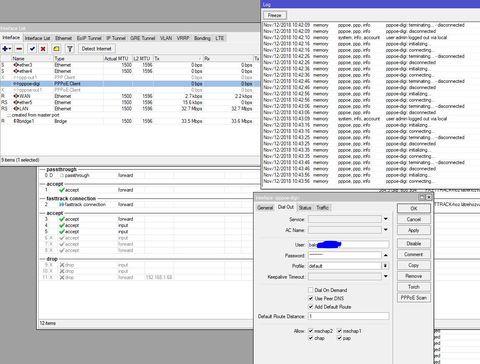
Task: Switch to the EoIP Tunnel tab
Action: point(89,38)
